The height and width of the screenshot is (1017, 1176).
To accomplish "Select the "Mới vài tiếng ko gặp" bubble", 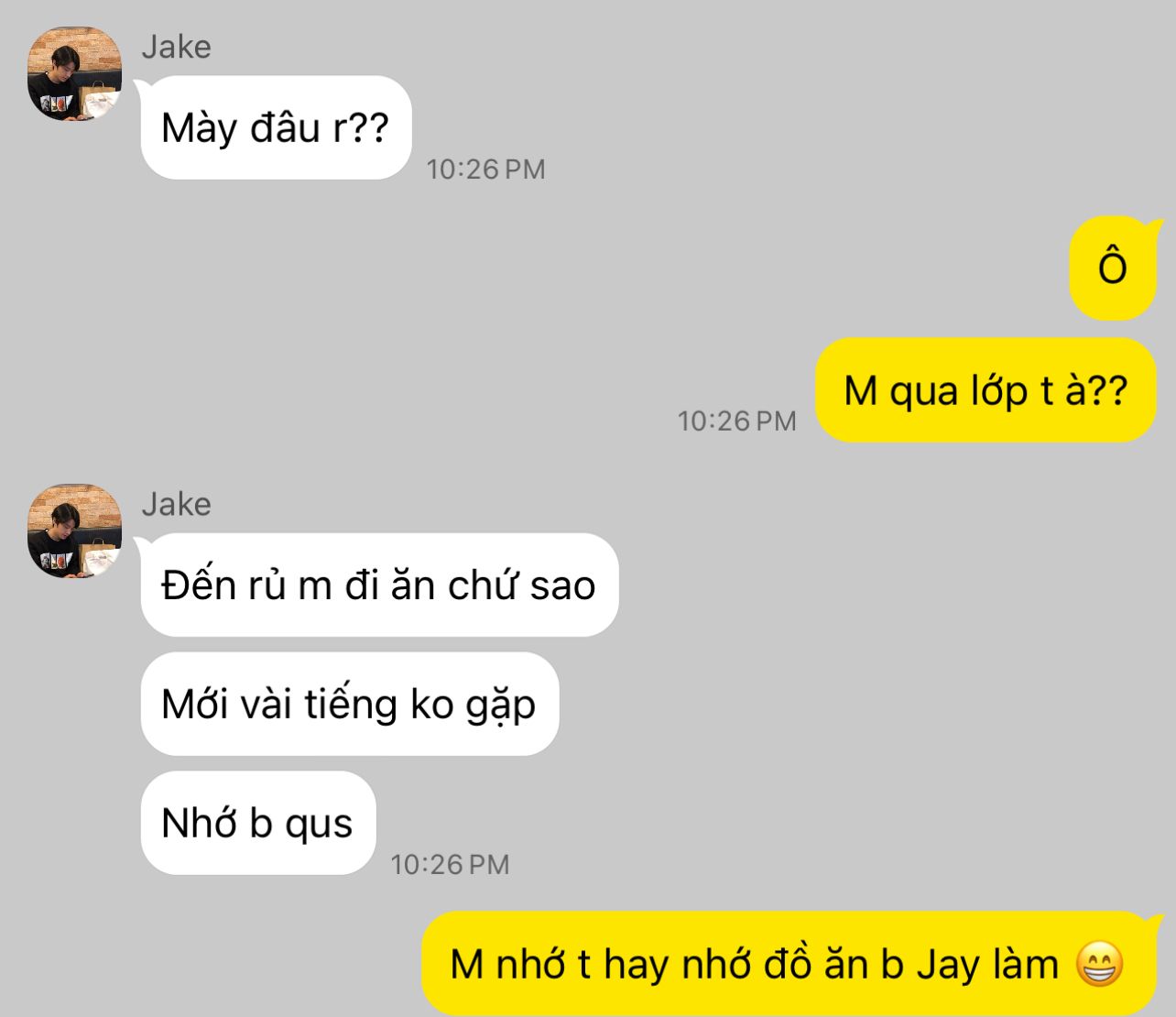I will (349, 704).
